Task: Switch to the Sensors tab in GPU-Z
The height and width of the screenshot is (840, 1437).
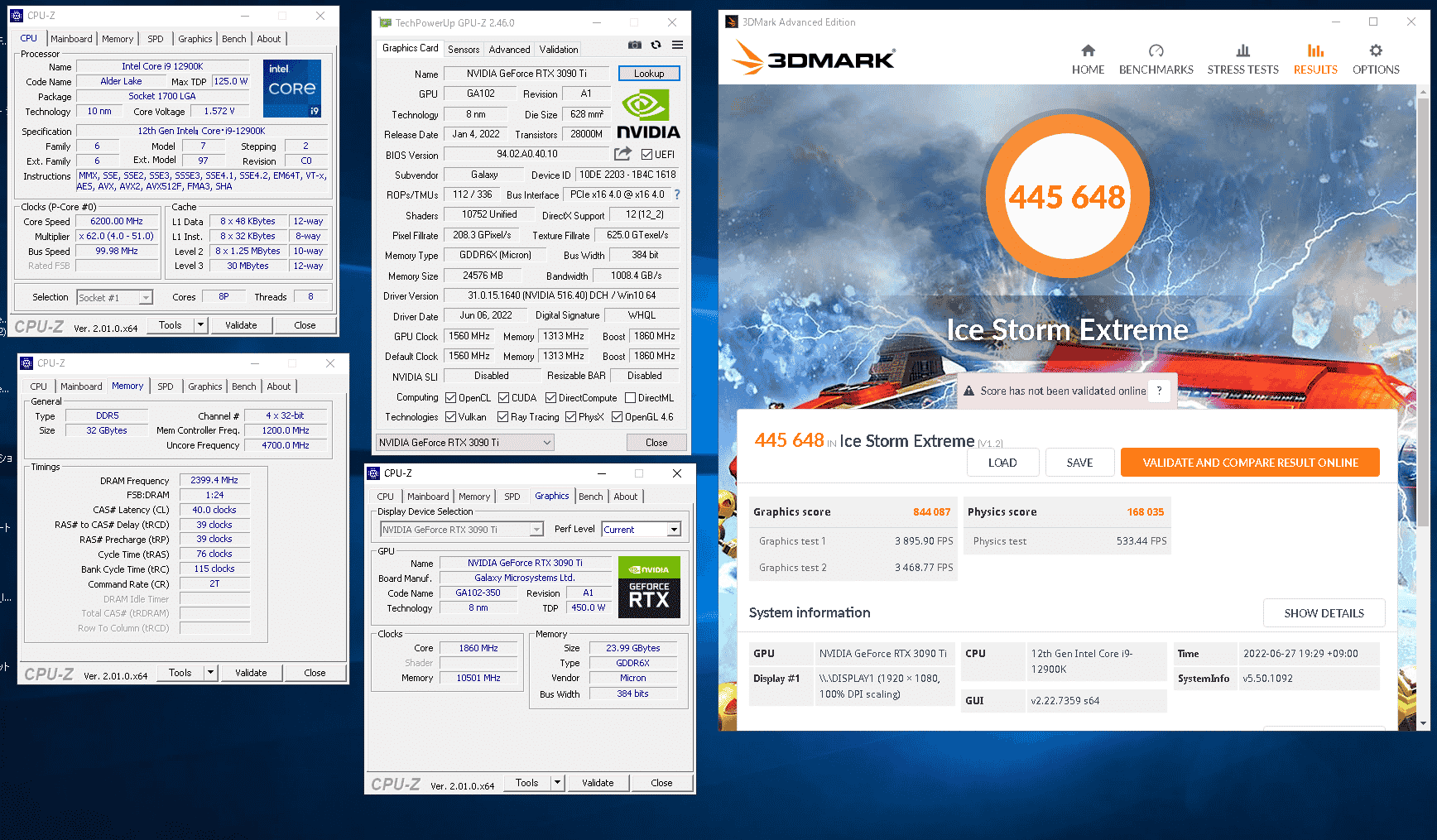Action: point(464,50)
